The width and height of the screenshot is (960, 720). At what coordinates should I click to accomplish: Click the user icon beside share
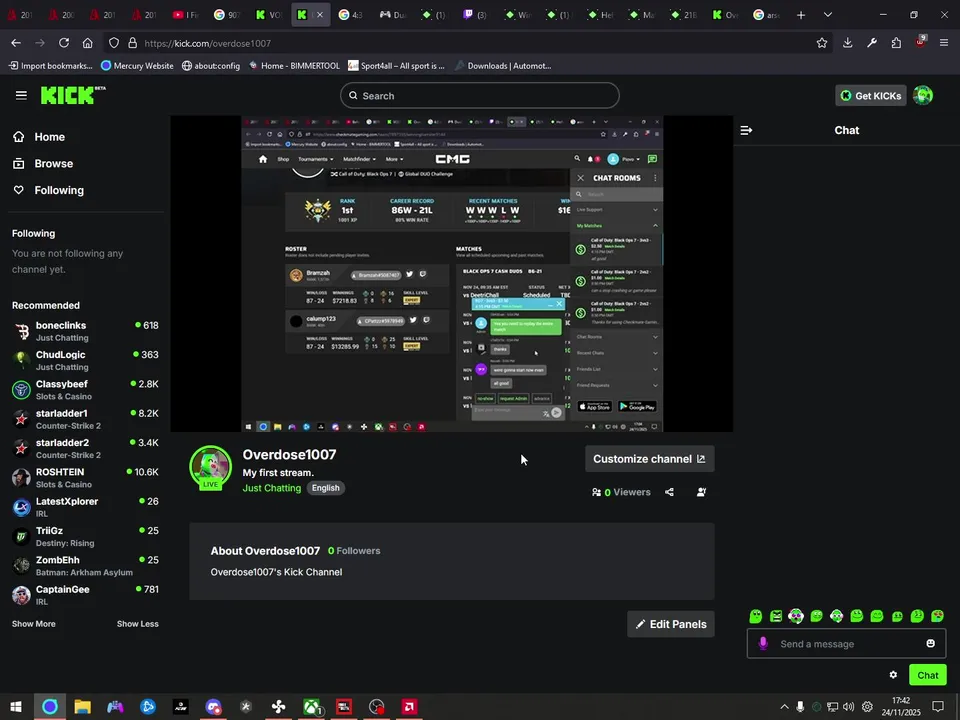701,492
